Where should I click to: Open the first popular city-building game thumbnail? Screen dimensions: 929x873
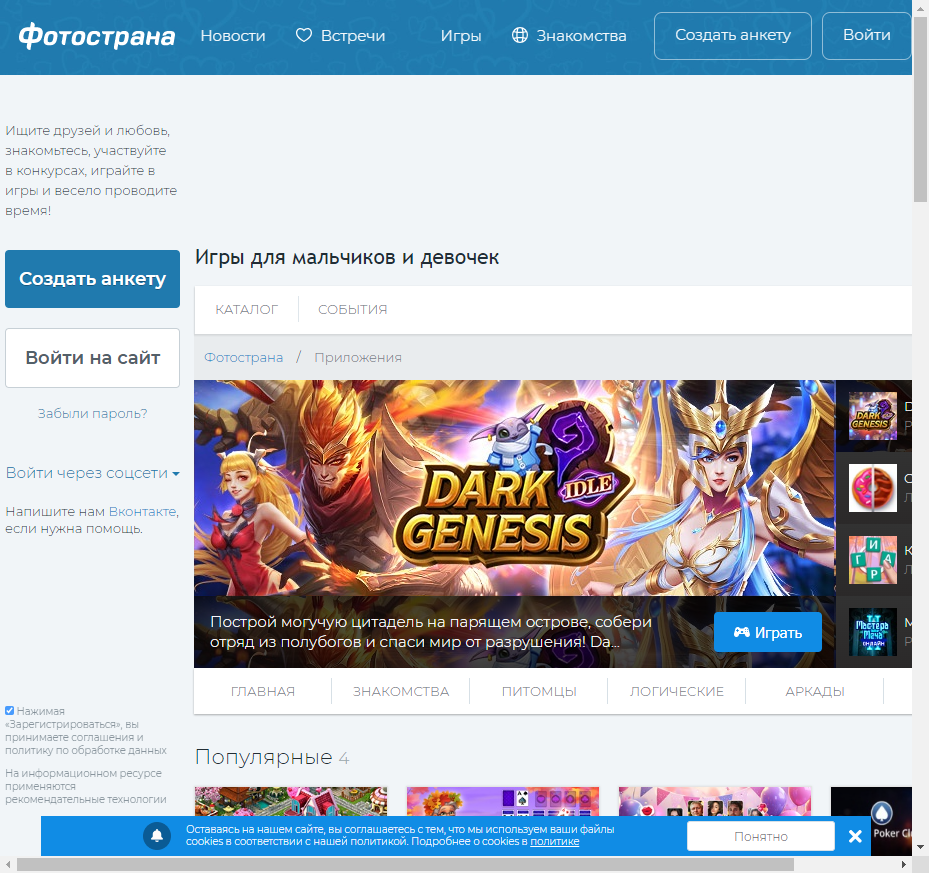[291, 801]
